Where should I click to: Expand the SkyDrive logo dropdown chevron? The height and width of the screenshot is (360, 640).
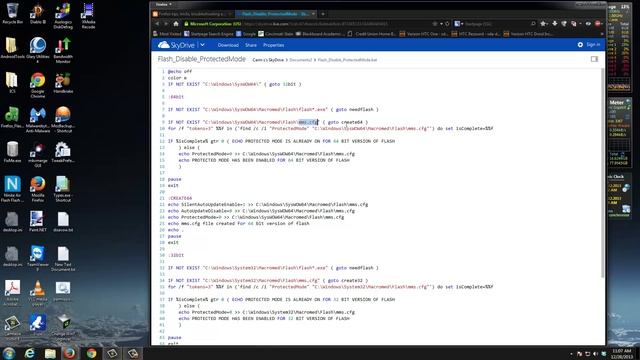(x=202, y=45)
